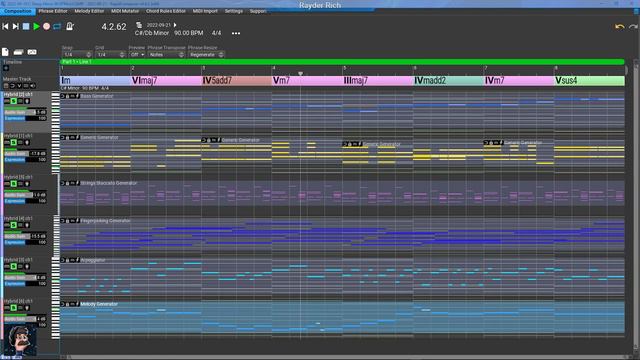Select the IVm7 chord block
This screenshot has height=360, width=640.
click(519, 80)
